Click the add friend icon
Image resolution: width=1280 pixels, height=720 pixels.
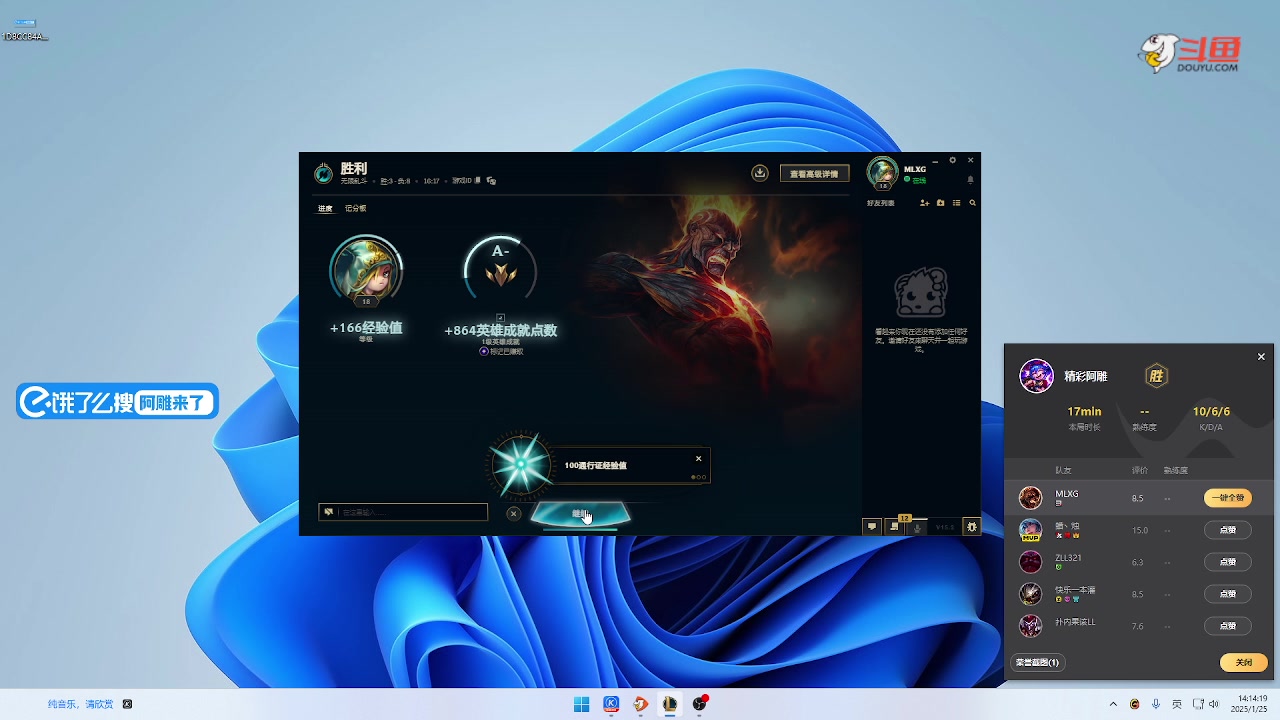(x=924, y=203)
